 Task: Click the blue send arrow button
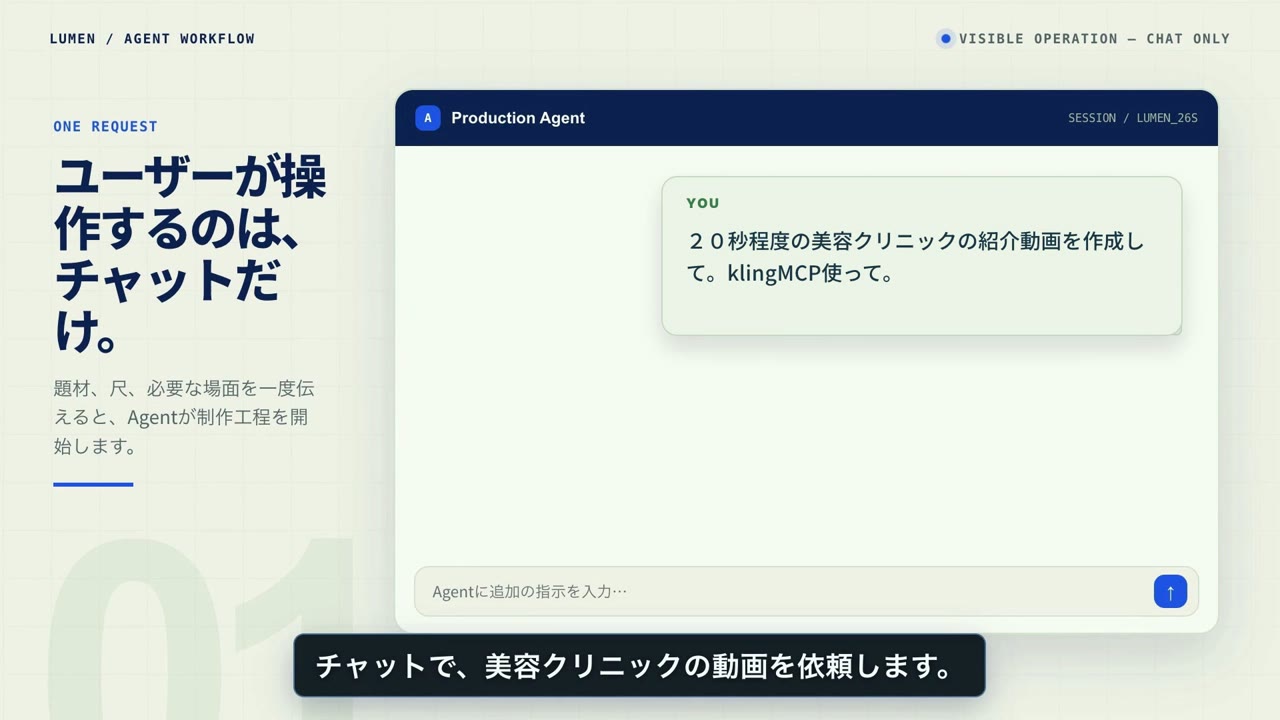(1170, 591)
